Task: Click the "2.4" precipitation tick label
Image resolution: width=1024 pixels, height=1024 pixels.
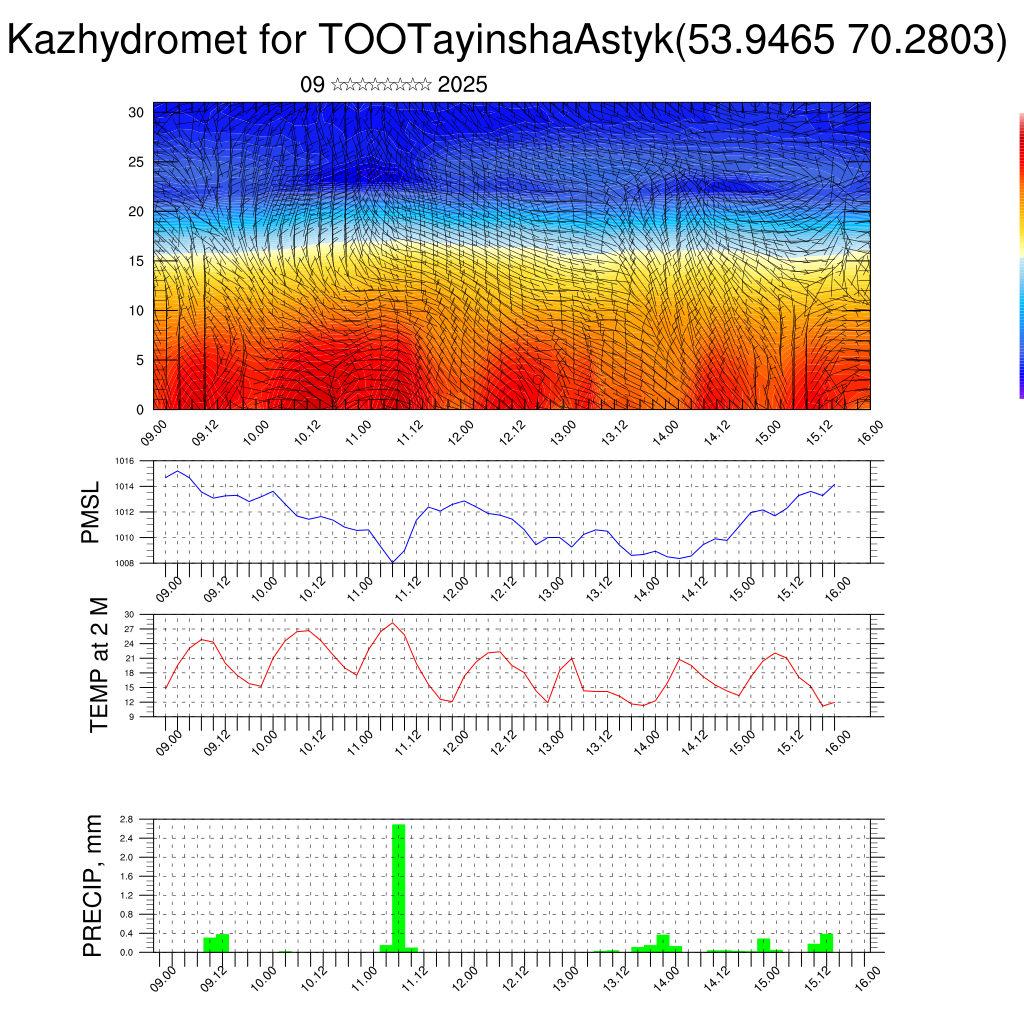Action: click(x=127, y=838)
